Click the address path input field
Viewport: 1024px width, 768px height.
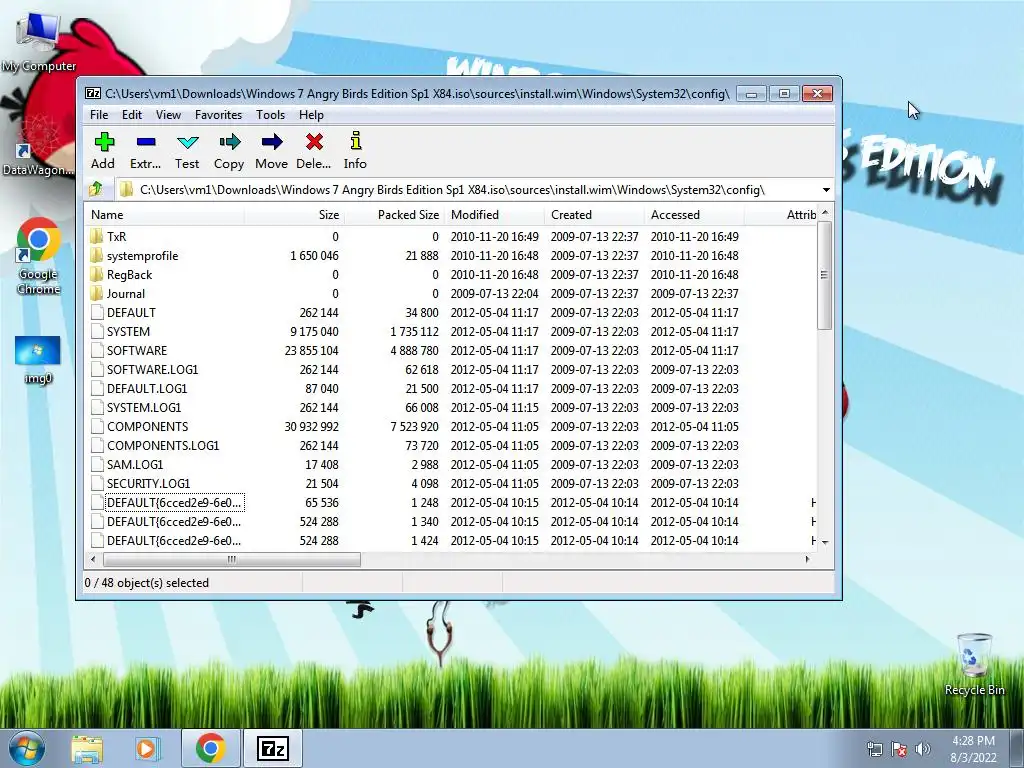click(467, 190)
